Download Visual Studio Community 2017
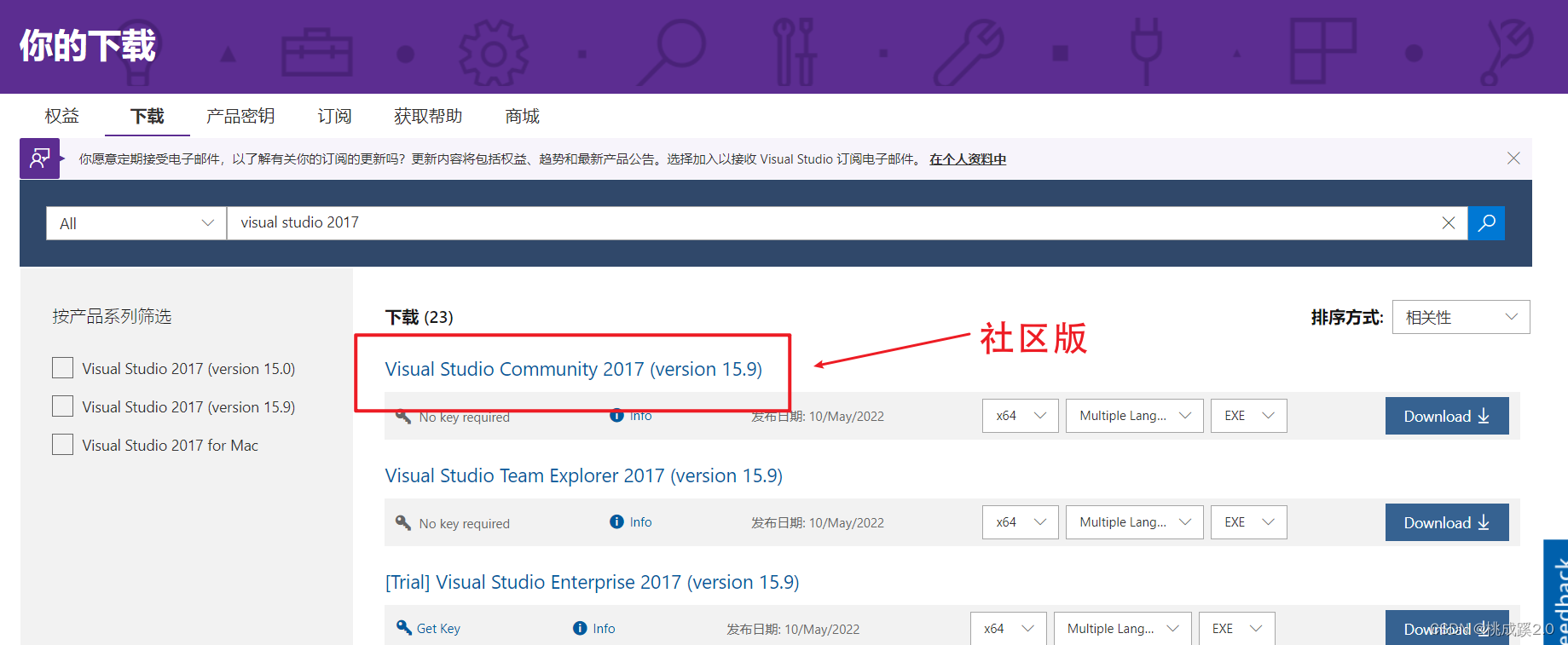Image resolution: width=1568 pixels, height=645 pixels. pyautogui.click(x=1447, y=416)
